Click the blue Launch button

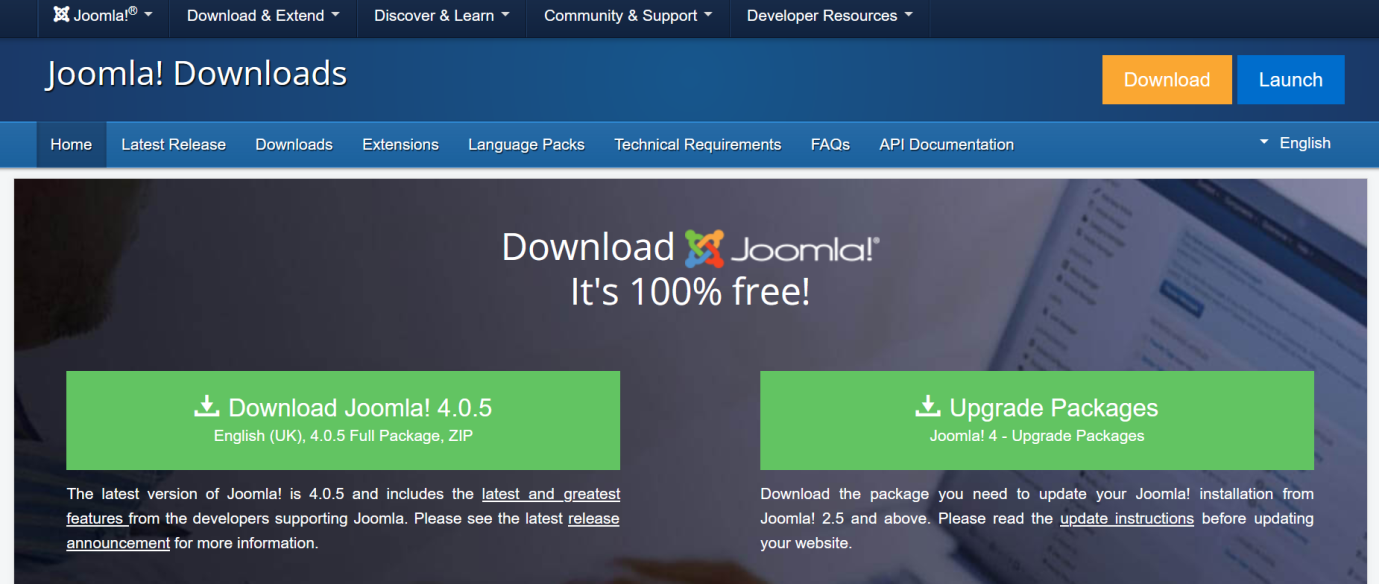pyautogui.click(x=1290, y=80)
